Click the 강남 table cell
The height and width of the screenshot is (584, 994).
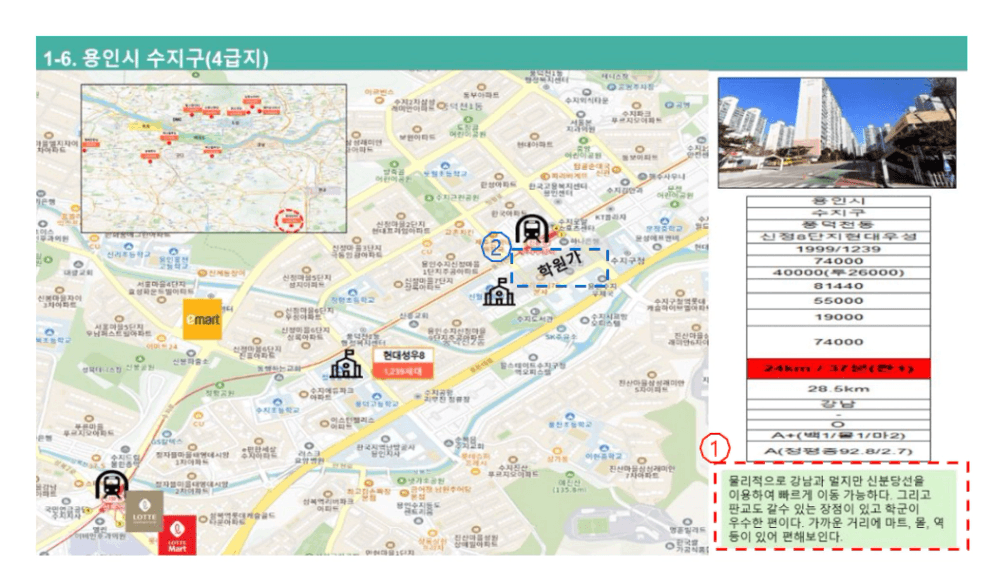pos(838,404)
